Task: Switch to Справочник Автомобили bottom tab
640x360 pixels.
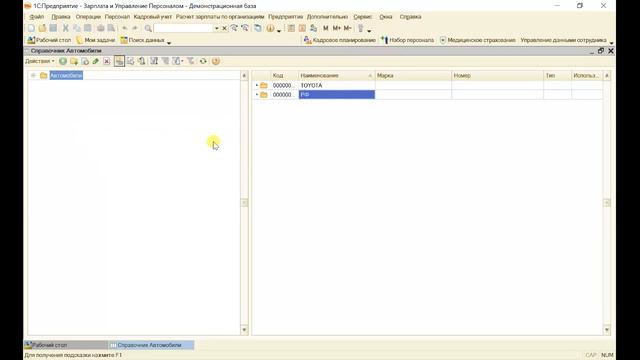Action: (151, 345)
